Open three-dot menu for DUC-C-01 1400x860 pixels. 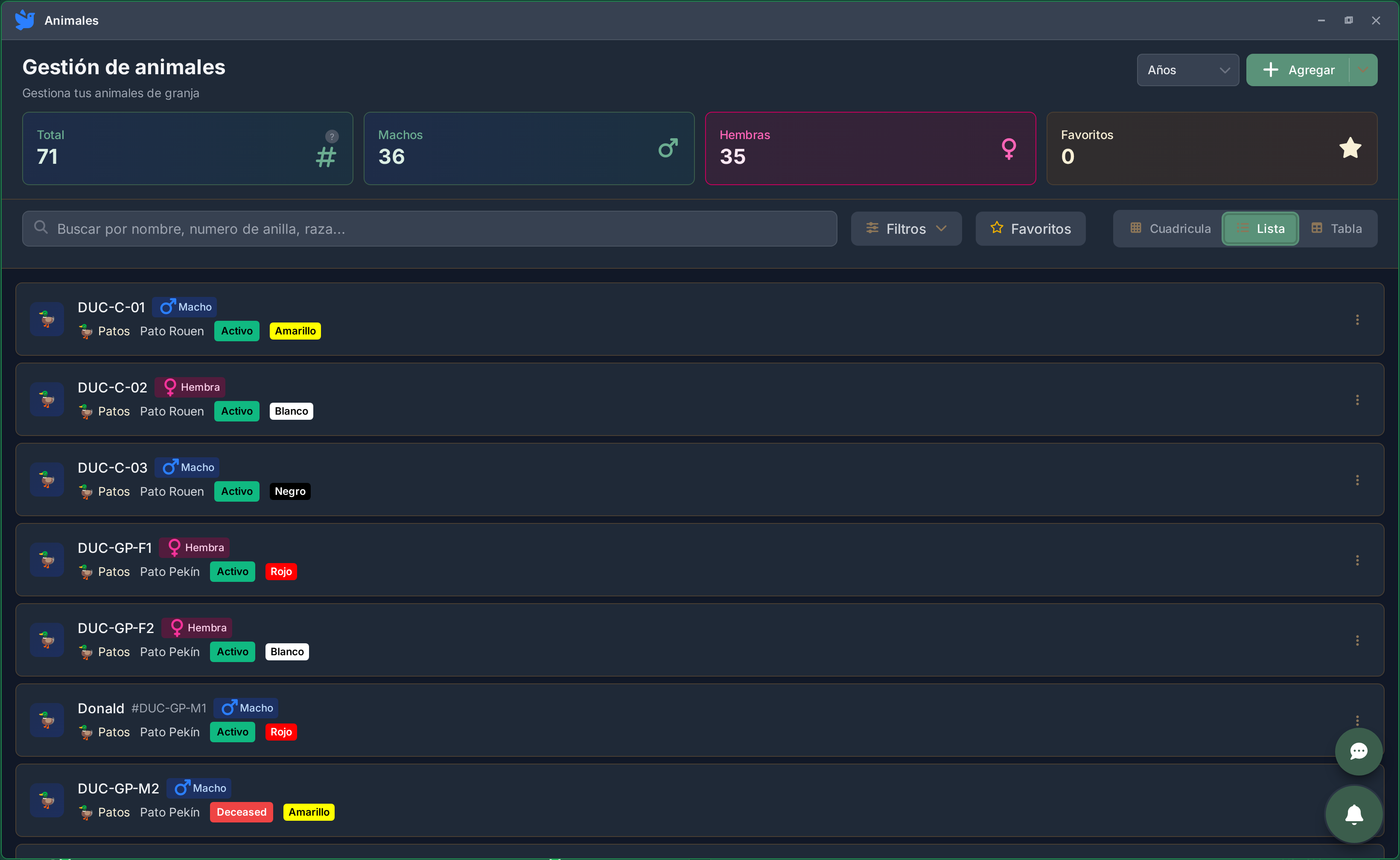1357,320
